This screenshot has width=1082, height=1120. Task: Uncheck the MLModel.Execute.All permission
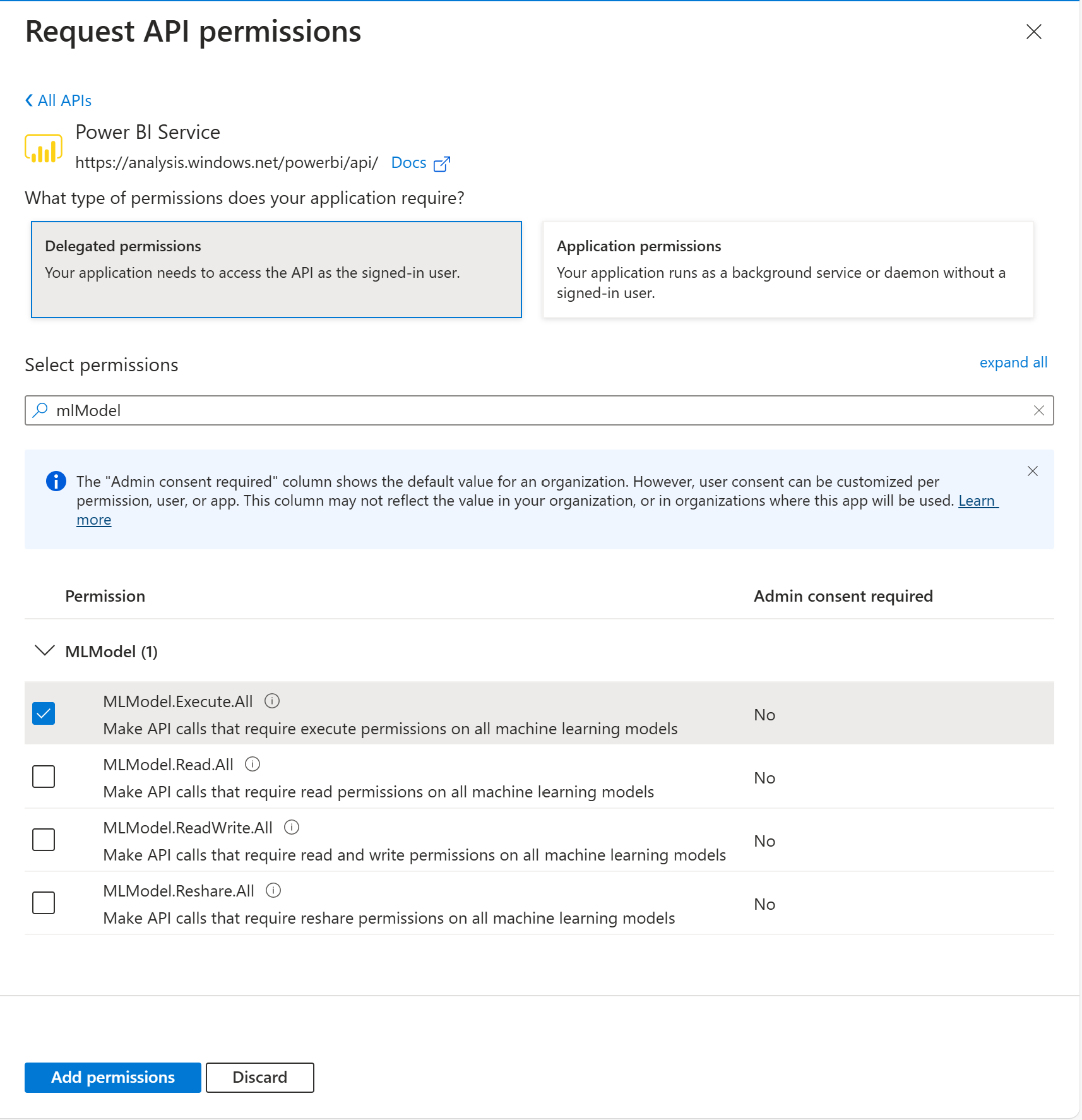point(44,713)
